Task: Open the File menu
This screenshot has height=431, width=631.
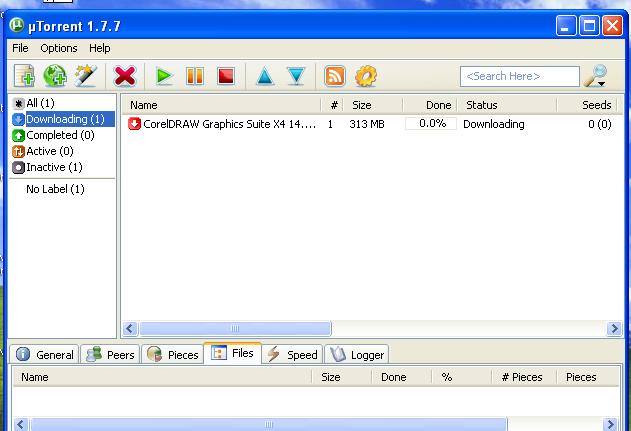Action: click(x=20, y=48)
